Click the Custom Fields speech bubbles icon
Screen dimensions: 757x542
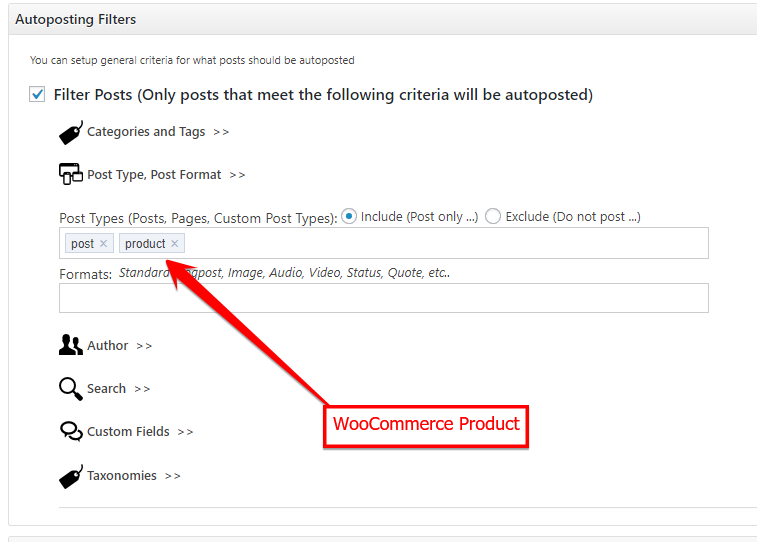[71, 431]
